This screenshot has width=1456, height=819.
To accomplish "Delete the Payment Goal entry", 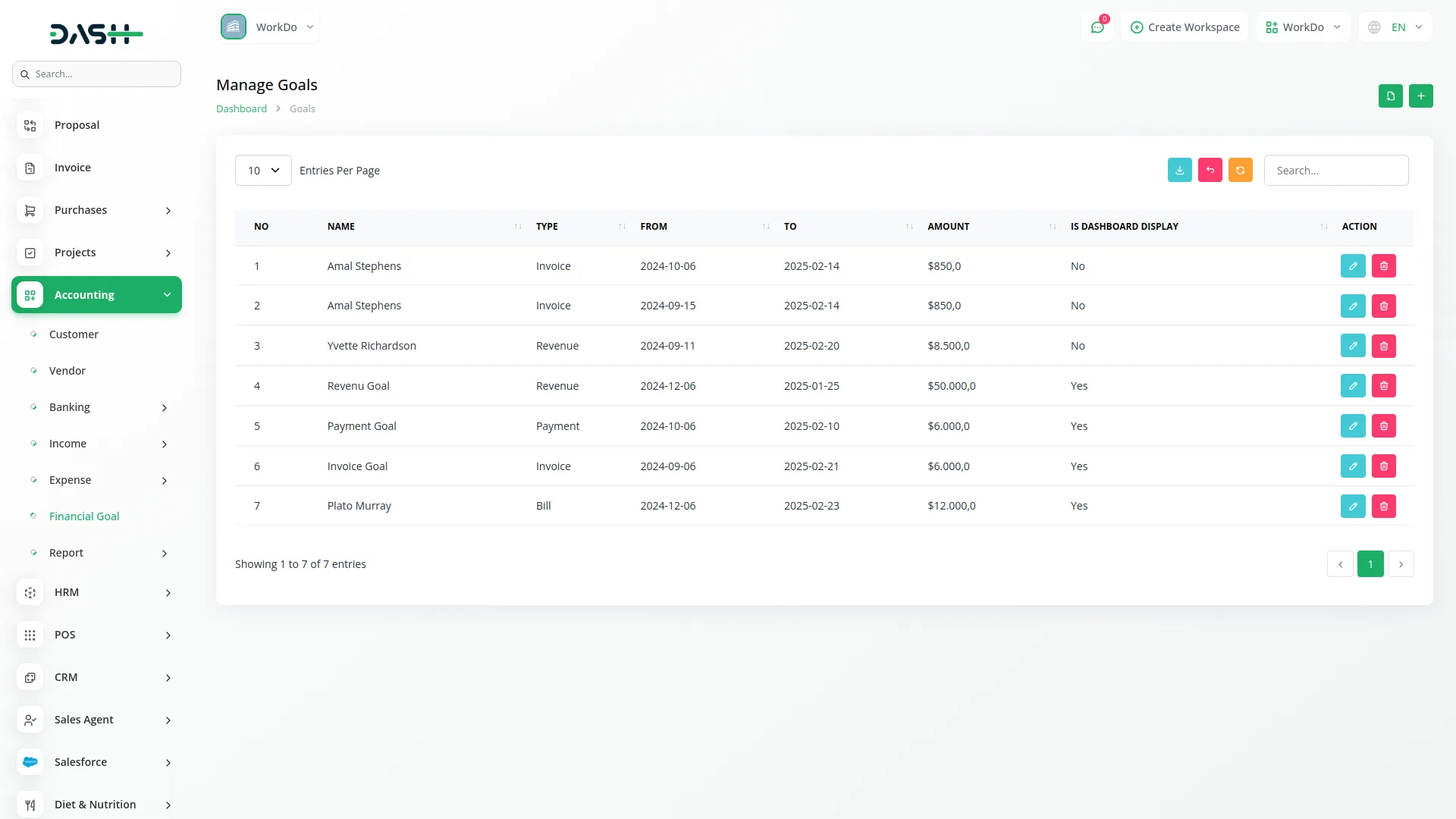I will click(1383, 426).
